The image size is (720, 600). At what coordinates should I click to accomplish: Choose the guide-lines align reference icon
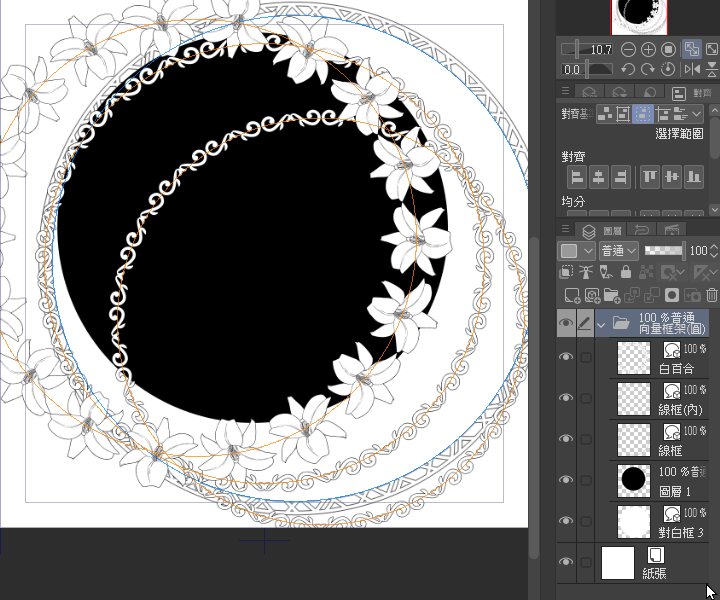(x=663, y=113)
